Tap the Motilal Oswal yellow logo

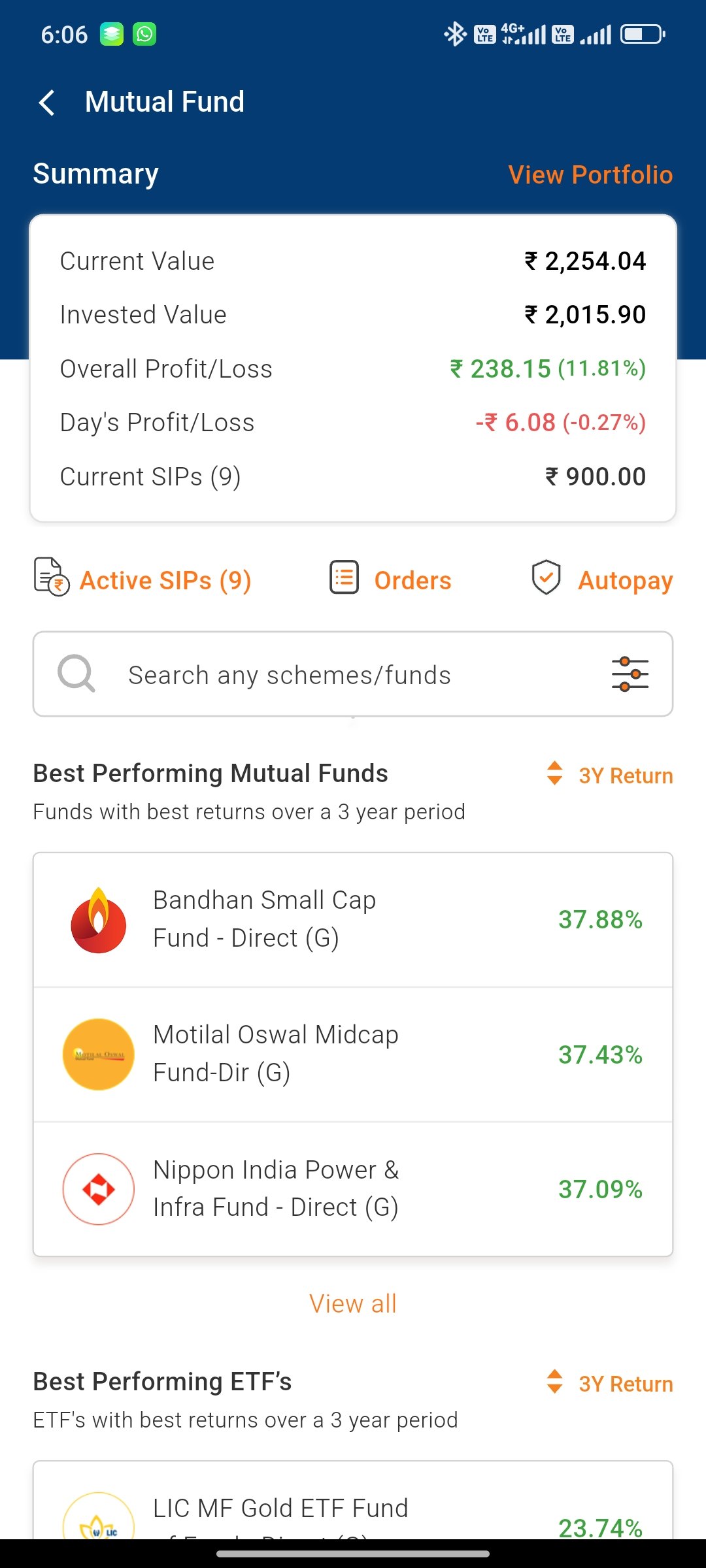[99, 1054]
